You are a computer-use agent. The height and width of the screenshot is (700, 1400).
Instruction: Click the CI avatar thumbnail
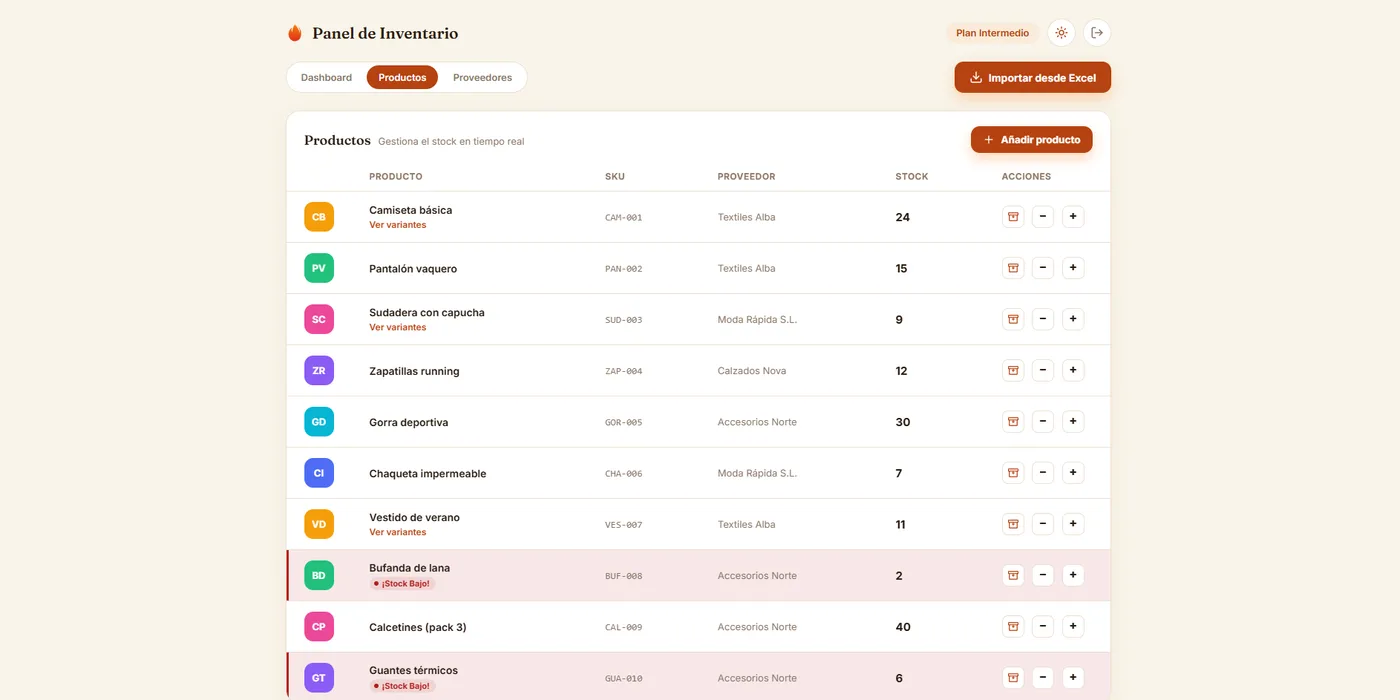[x=319, y=473]
